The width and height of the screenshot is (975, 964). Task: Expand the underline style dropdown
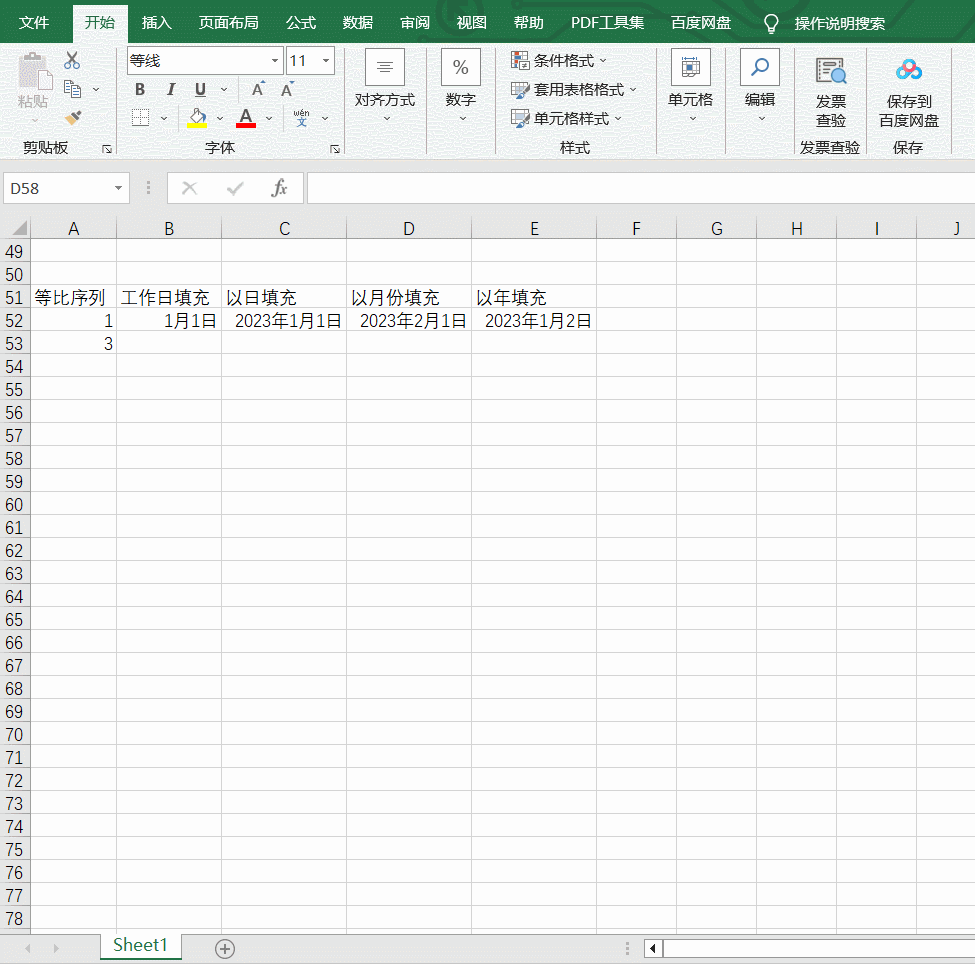(224, 90)
